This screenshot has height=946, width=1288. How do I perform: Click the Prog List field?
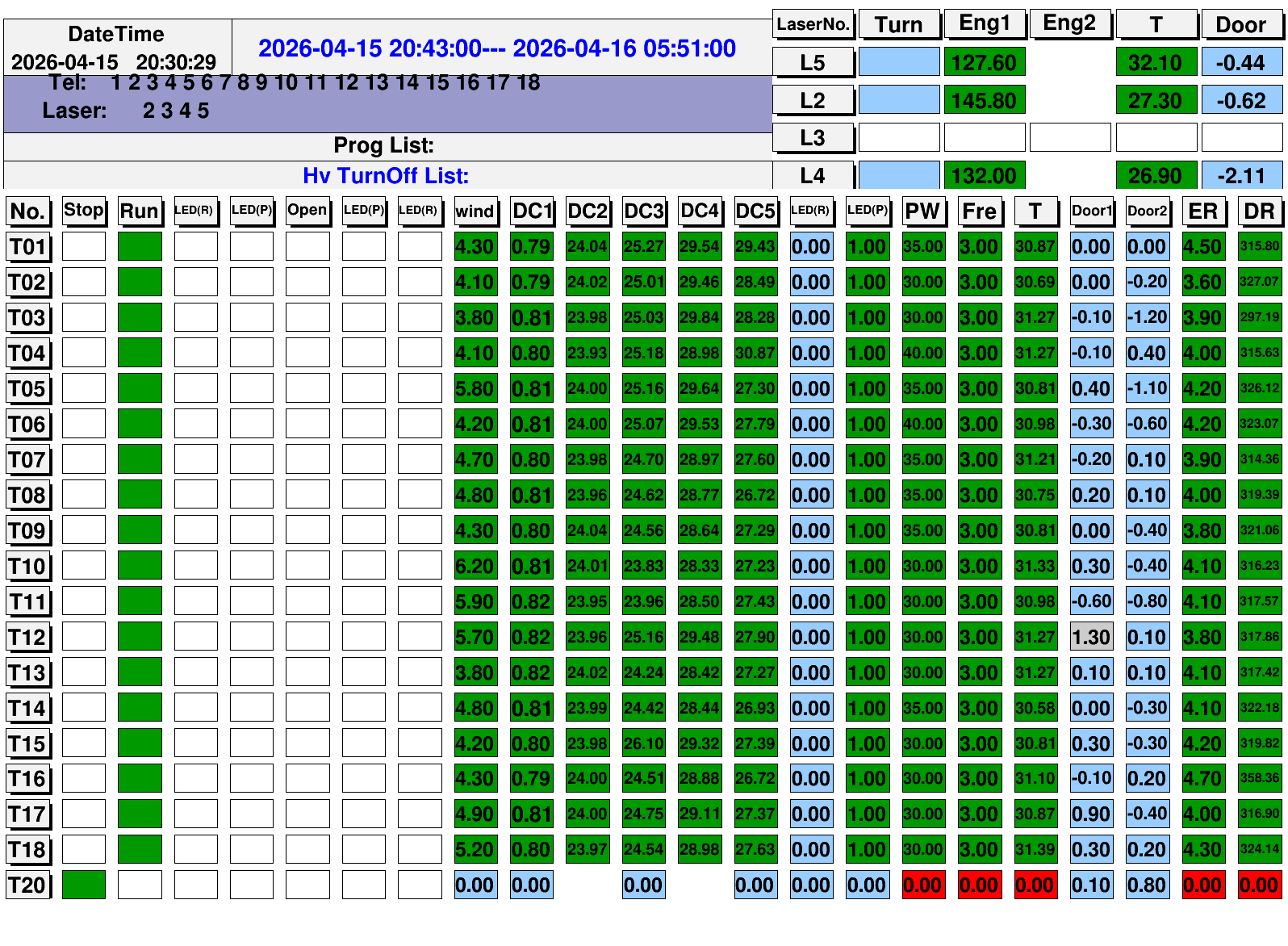386,145
